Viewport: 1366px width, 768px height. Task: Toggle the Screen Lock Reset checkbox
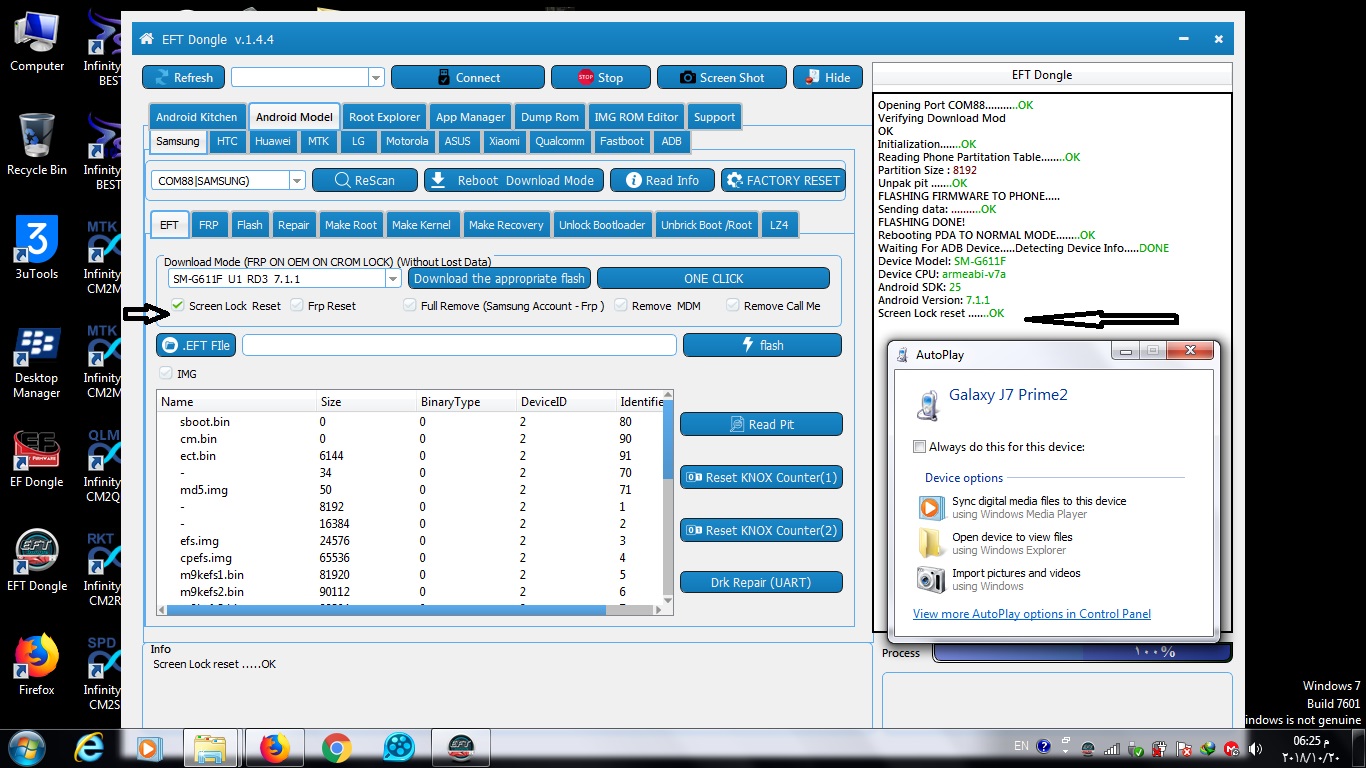(x=177, y=305)
